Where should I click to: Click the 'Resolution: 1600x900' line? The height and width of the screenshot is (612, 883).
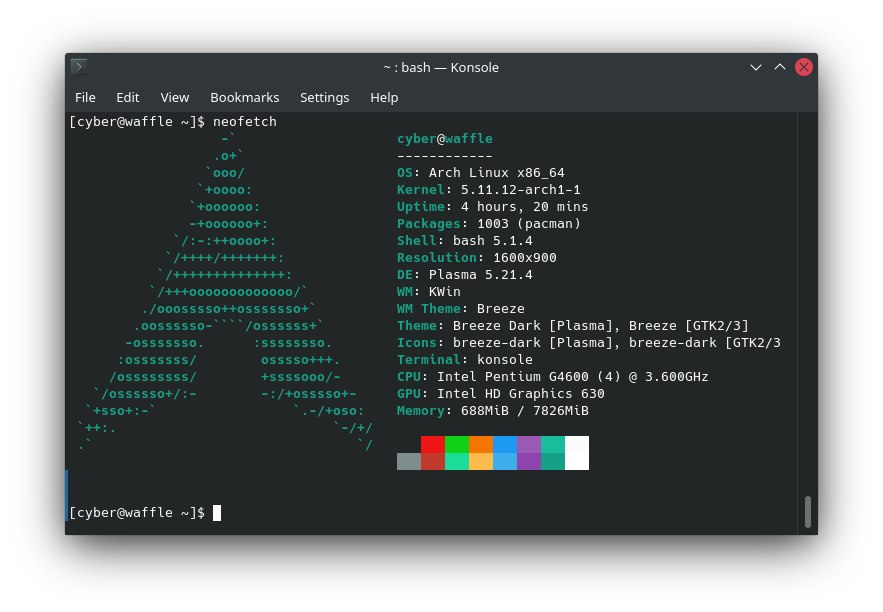(477, 257)
